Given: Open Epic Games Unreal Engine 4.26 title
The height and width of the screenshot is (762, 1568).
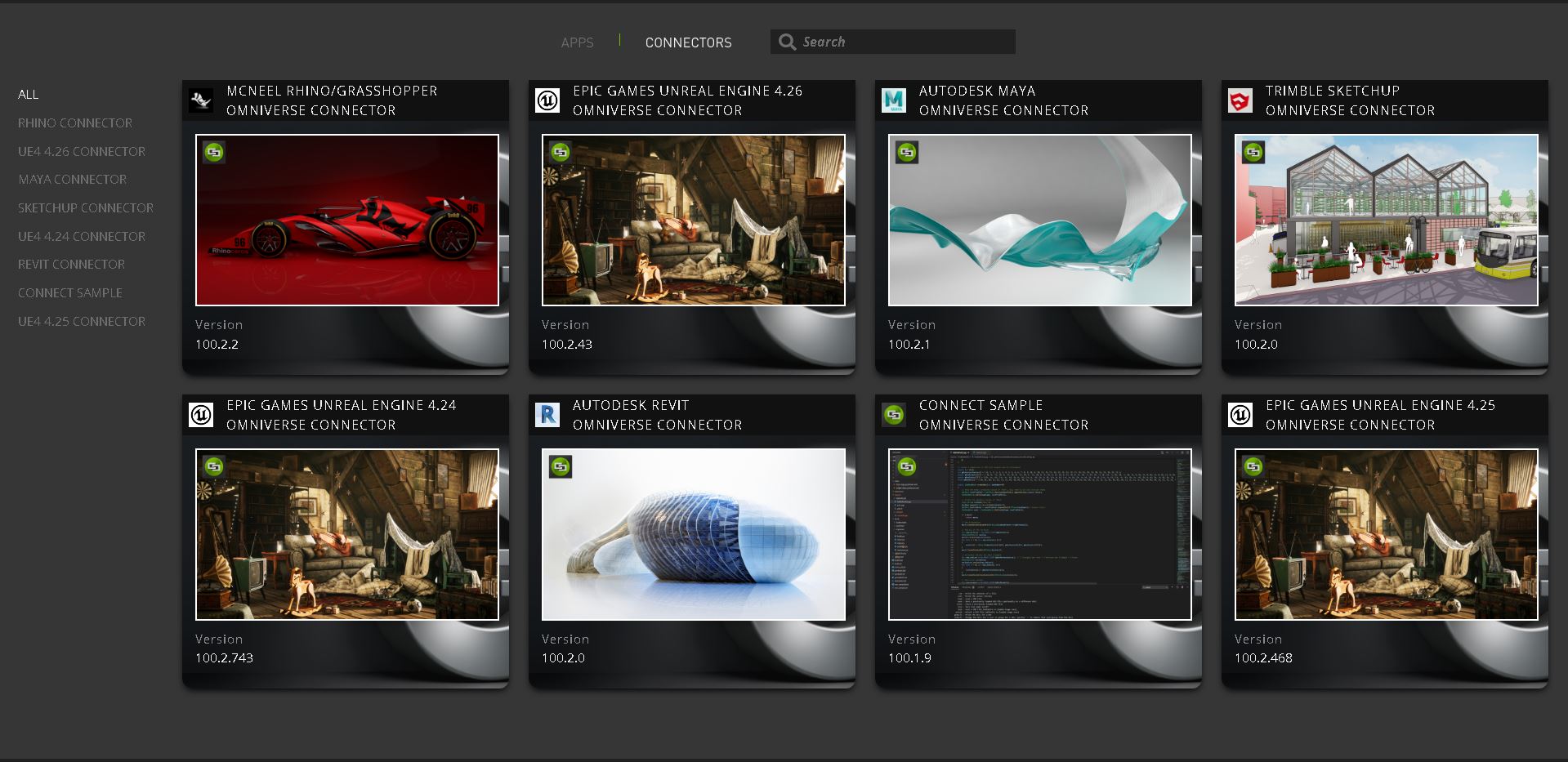Looking at the screenshot, I should tap(687, 100).
